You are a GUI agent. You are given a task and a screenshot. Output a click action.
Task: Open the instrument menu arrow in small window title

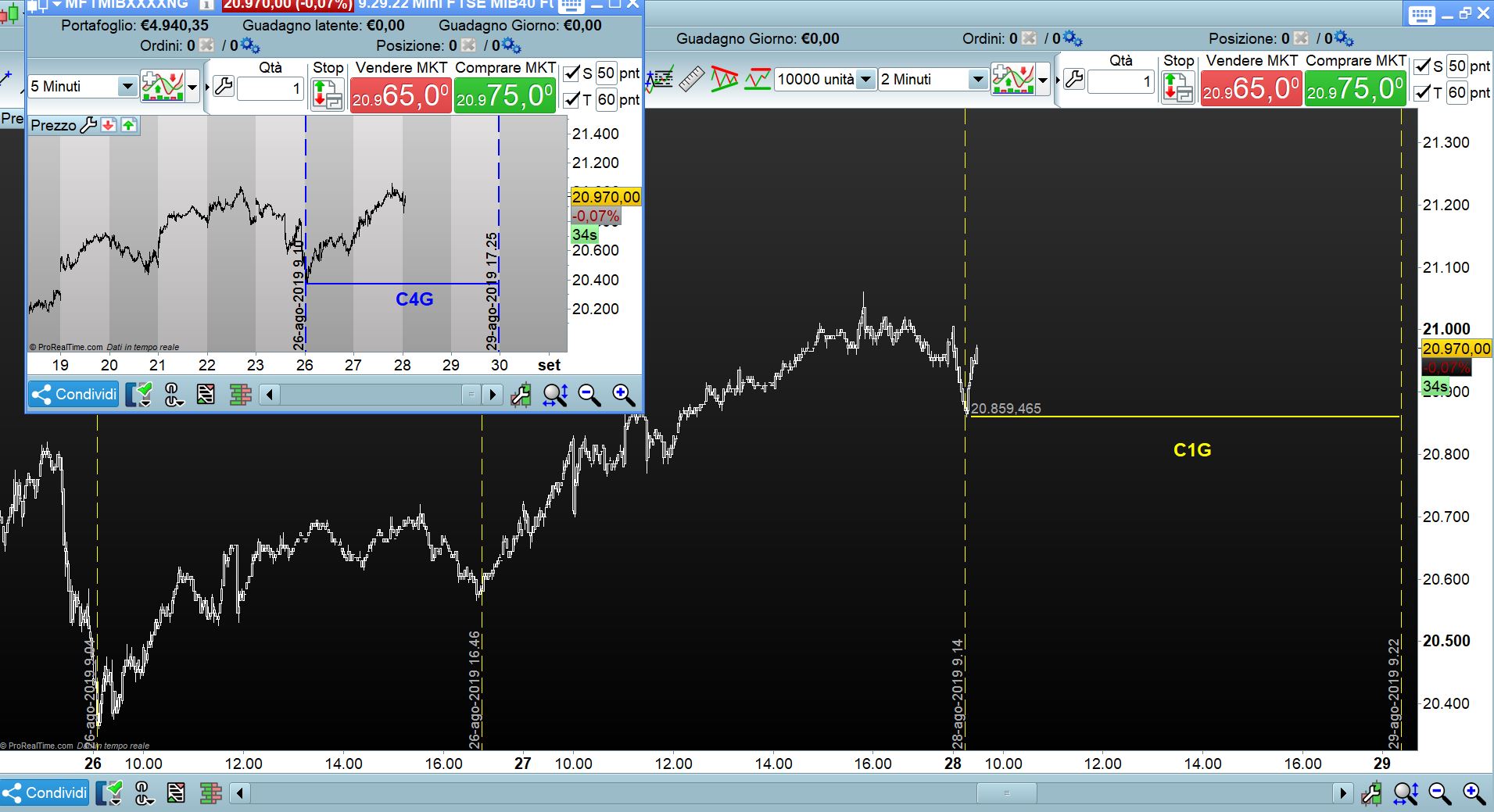(56, 5)
